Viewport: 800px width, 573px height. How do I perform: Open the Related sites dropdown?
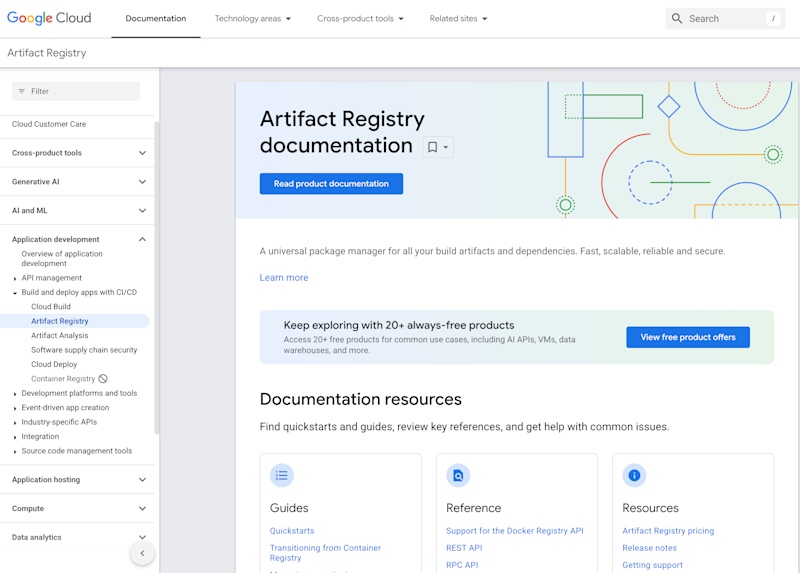pyautogui.click(x=458, y=18)
